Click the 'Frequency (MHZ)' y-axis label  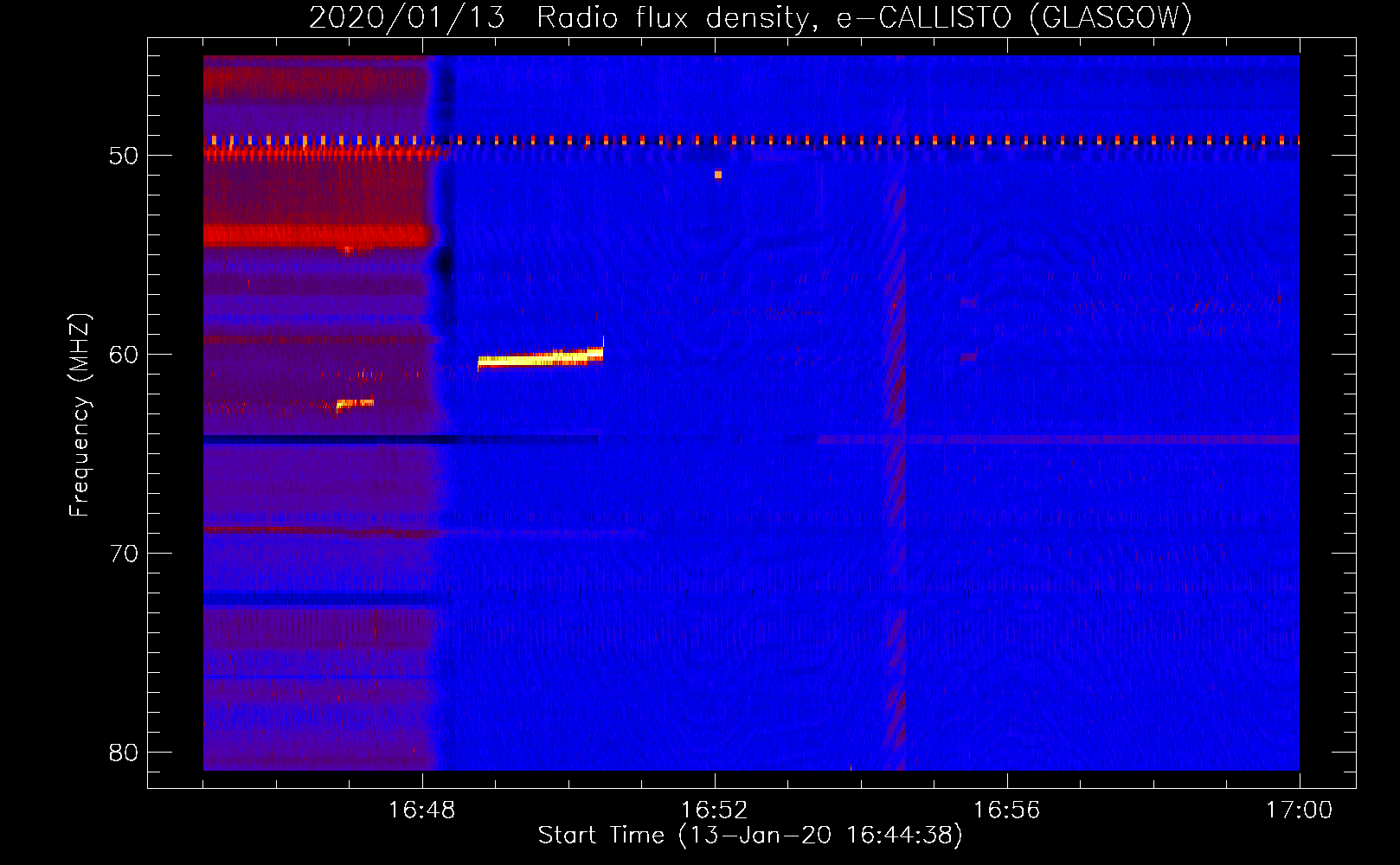pyautogui.click(x=80, y=415)
